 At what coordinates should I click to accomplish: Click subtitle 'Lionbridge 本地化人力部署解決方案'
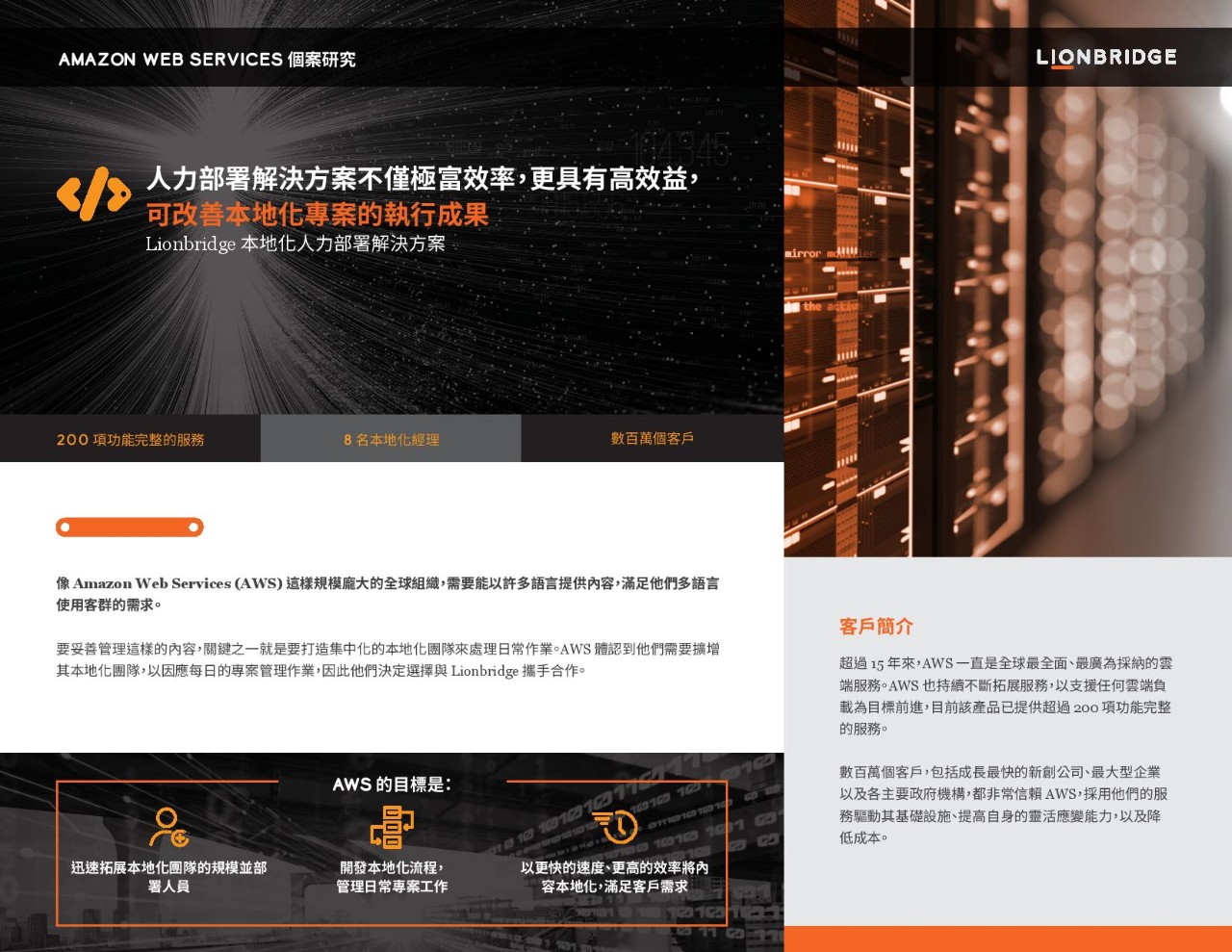coord(295,244)
